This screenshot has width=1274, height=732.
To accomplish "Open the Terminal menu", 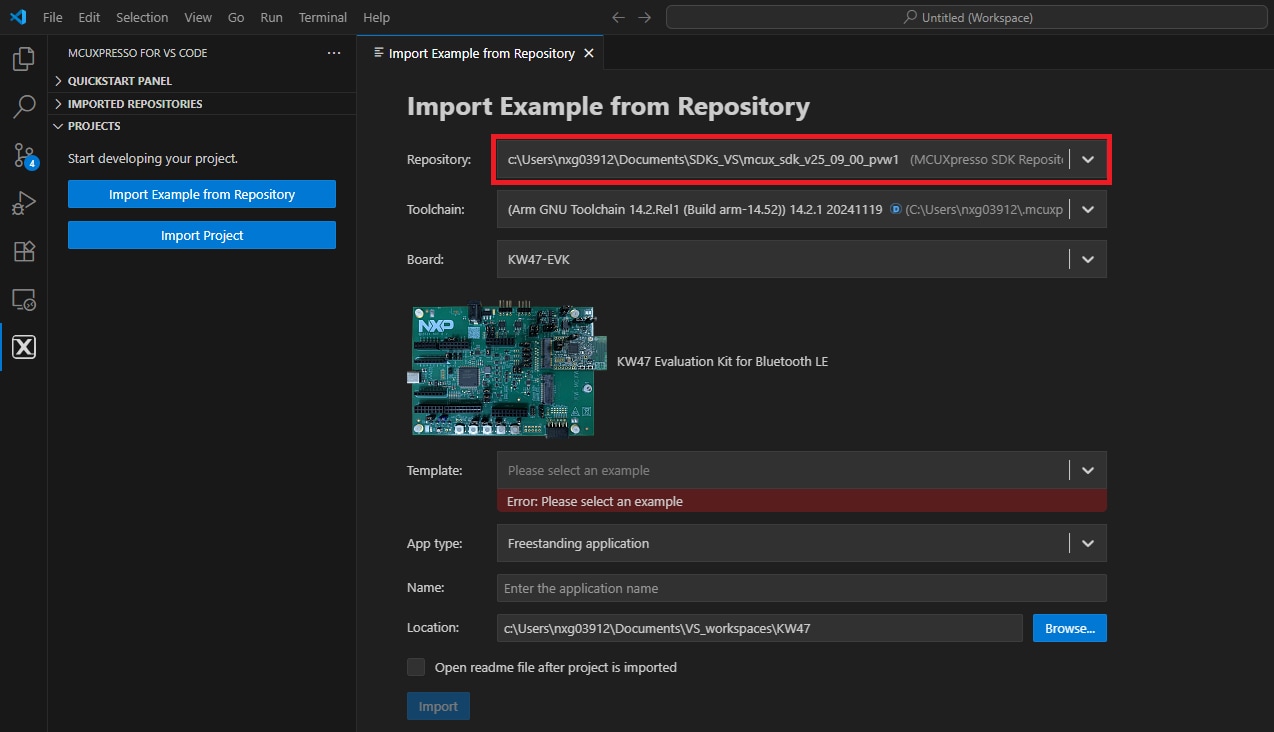I will (x=322, y=17).
